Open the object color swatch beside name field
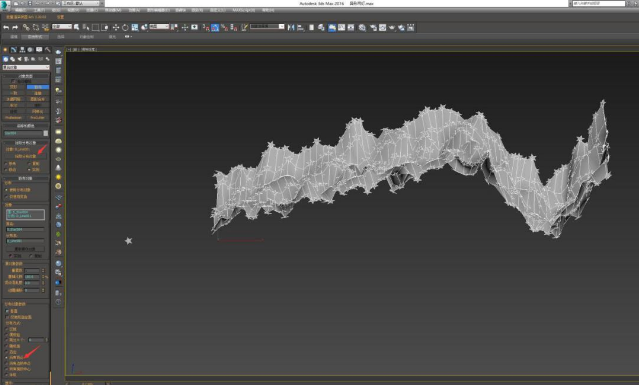 pyautogui.click(x=46, y=134)
